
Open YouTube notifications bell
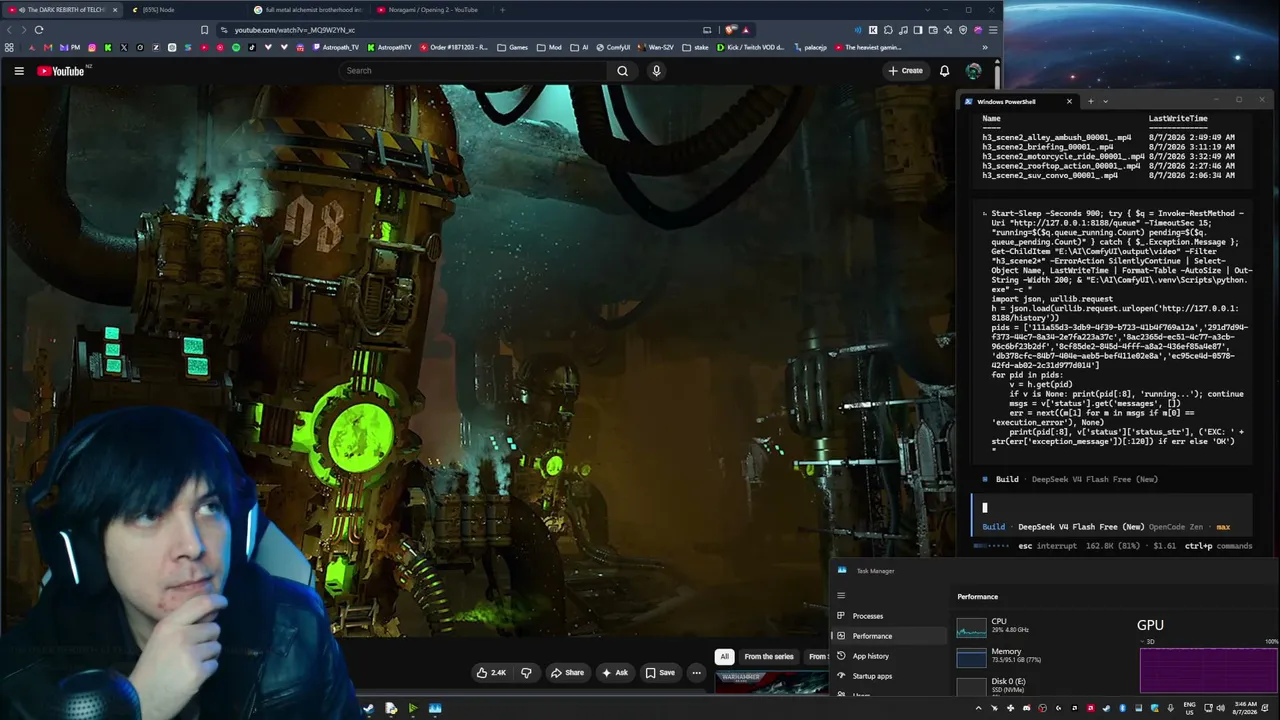(x=944, y=71)
